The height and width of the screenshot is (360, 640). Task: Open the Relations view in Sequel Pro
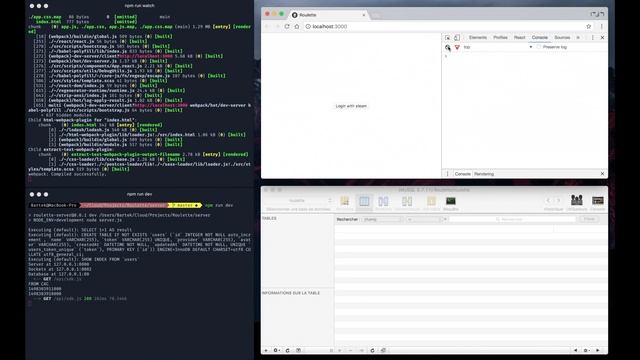383,202
